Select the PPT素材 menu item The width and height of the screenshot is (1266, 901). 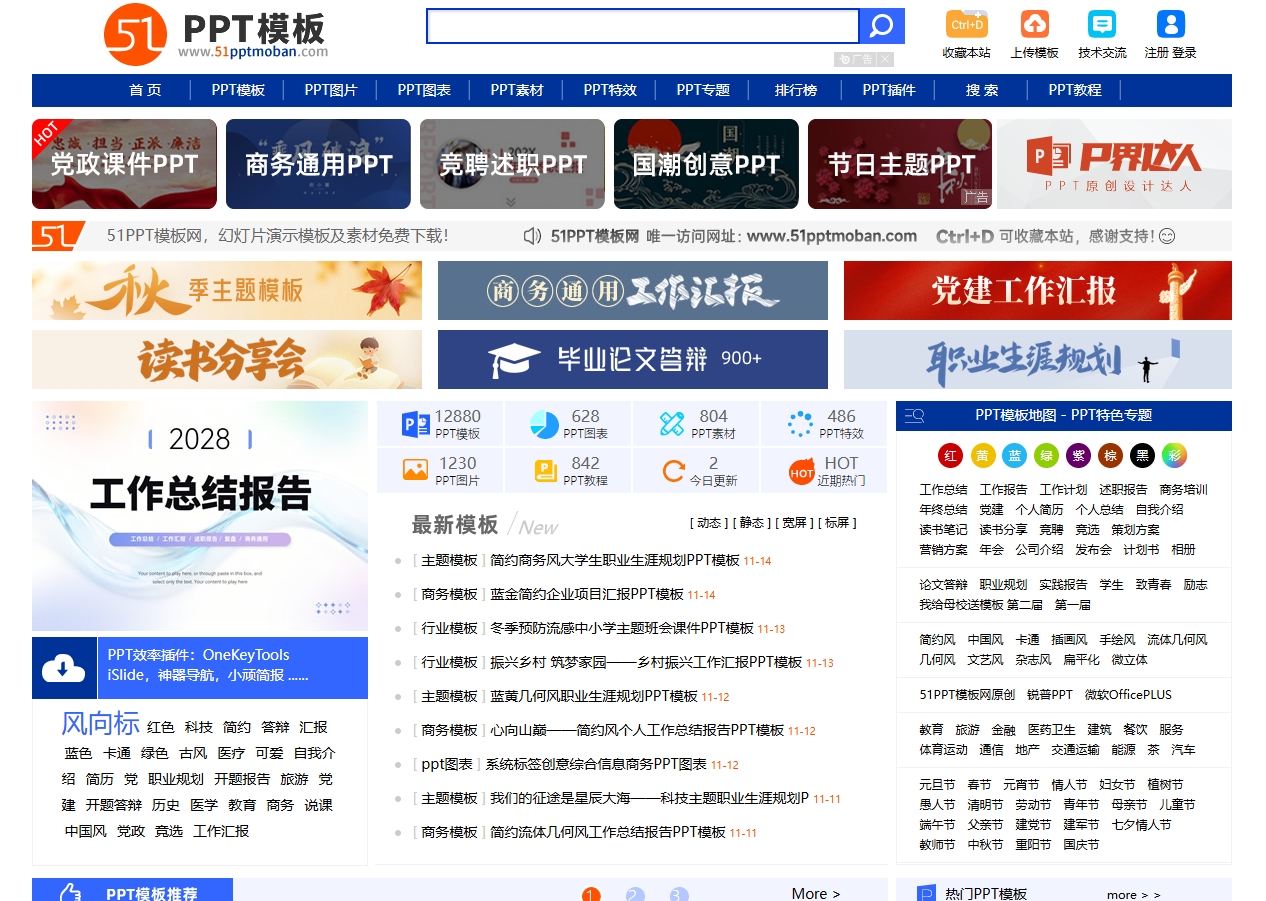point(517,90)
